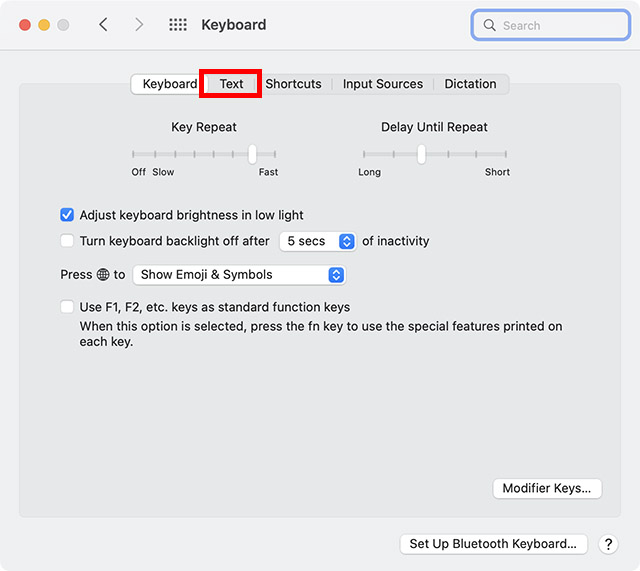The height and width of the screenshot is (571, 640).
Task: Close the Keyboard preferences window
Action: pos(25,25)
